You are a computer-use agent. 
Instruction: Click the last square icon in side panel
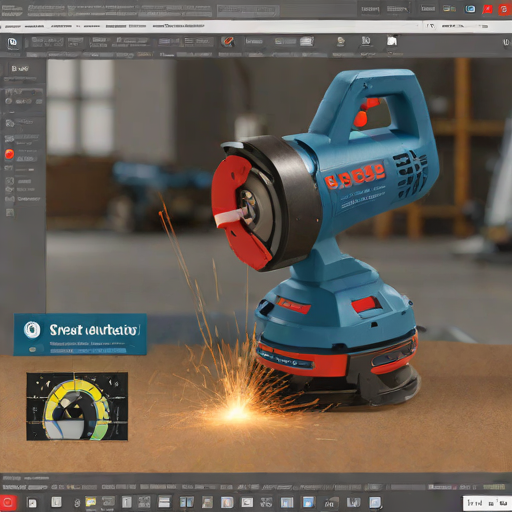[10, 212]
